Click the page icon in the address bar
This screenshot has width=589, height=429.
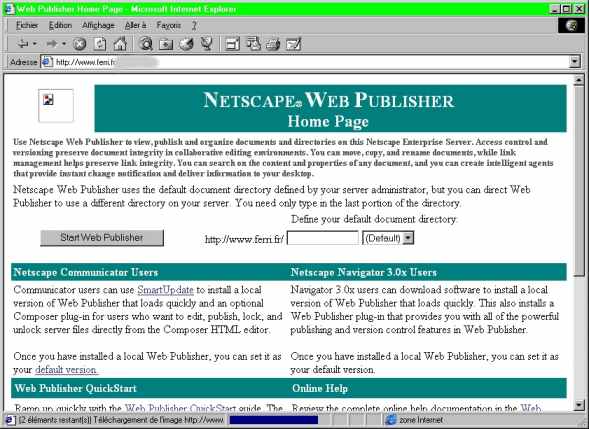[x=47, y=62]
